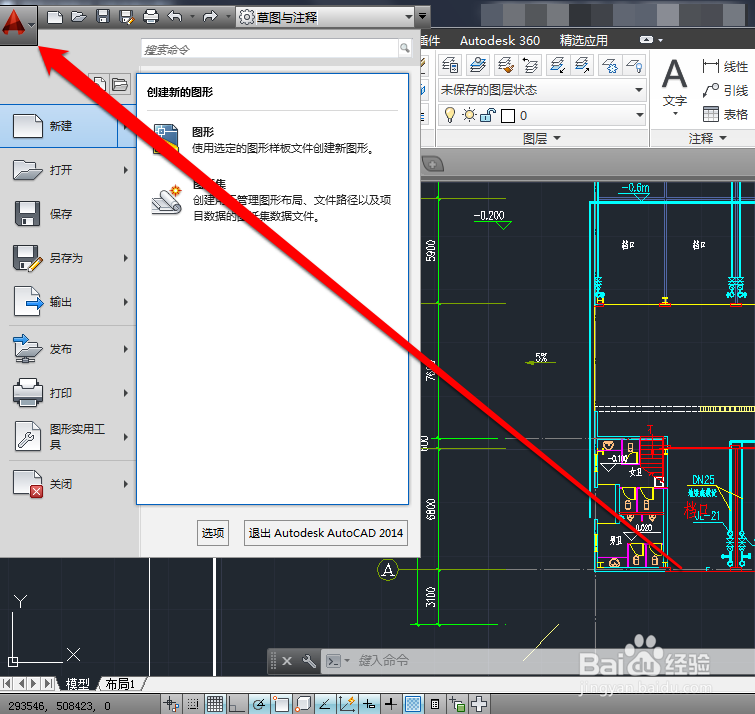
Task: Switch to the Autodesk 360 ribbon tab
Action: pyautogui.click(x=500, y=40)
